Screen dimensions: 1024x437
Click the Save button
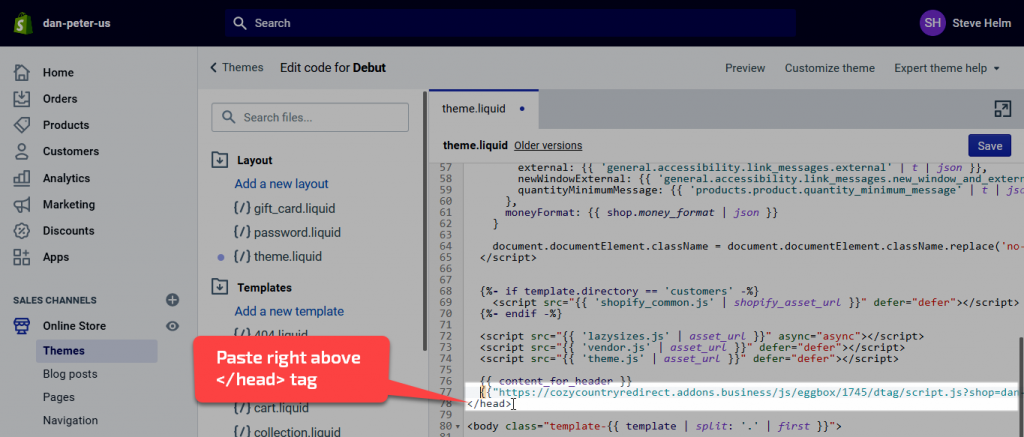[x=989, y=146]
